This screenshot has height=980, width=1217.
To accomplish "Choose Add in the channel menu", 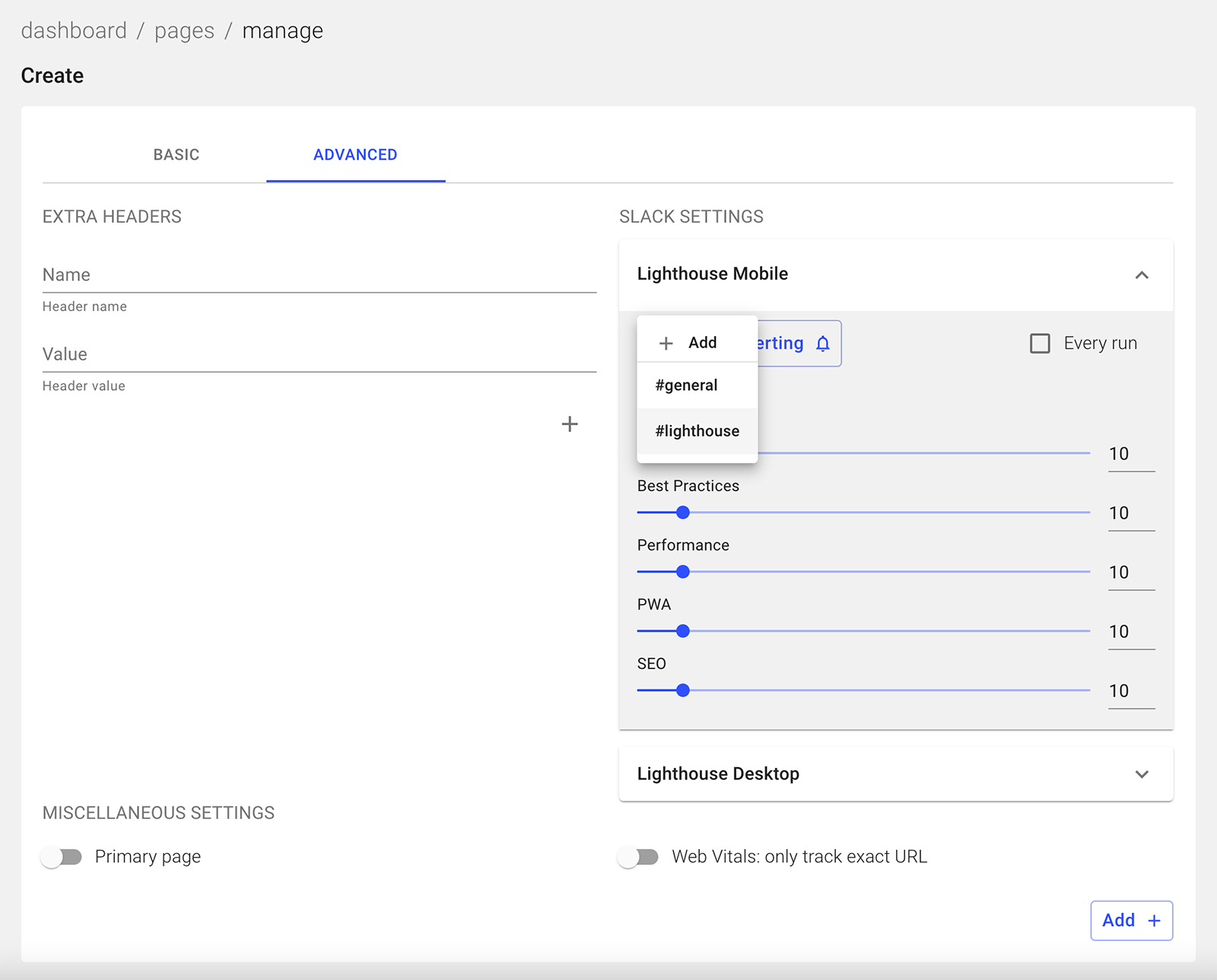I will tap(697, 342).
